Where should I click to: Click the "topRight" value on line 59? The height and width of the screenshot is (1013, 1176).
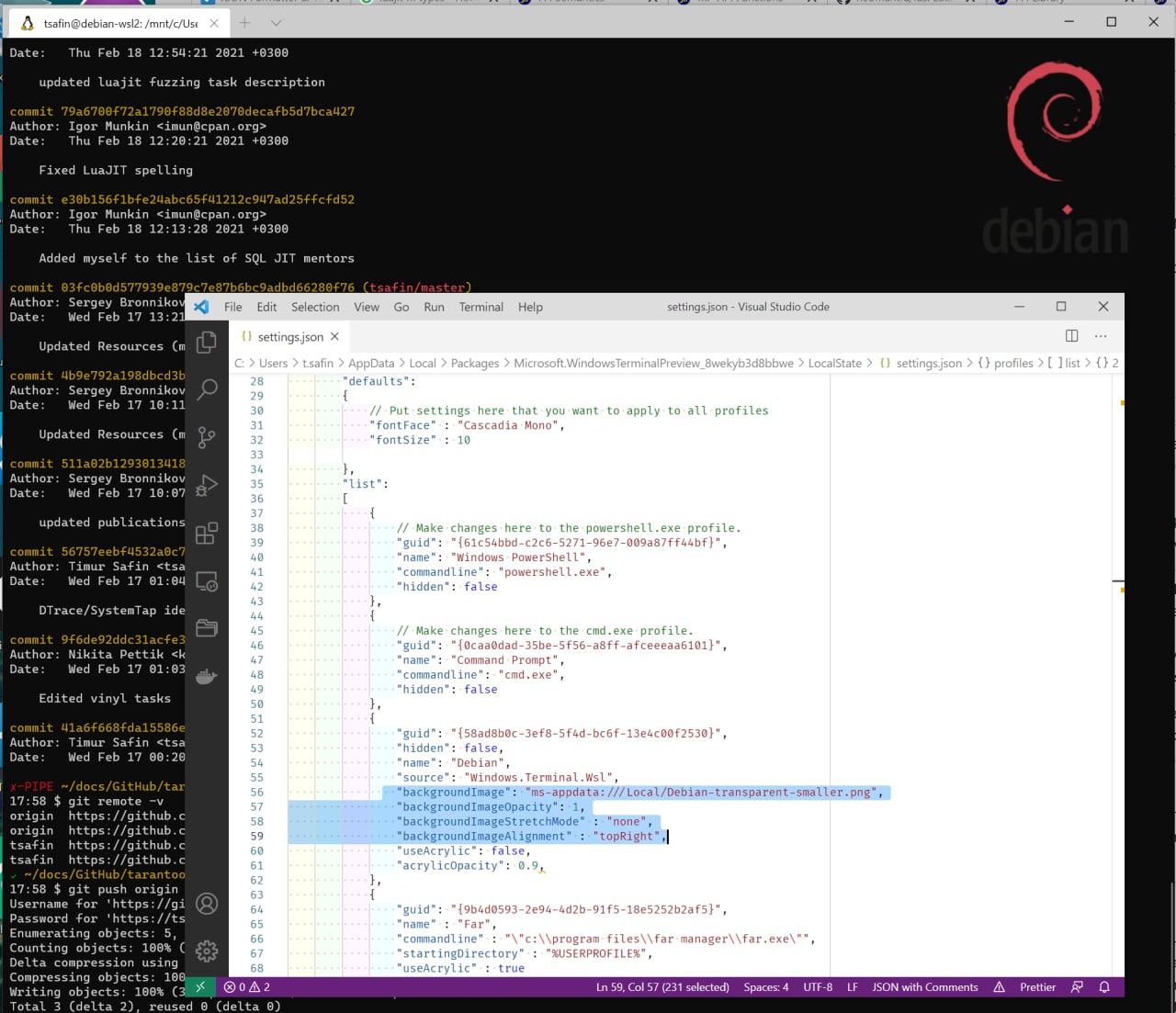(627, 837)
